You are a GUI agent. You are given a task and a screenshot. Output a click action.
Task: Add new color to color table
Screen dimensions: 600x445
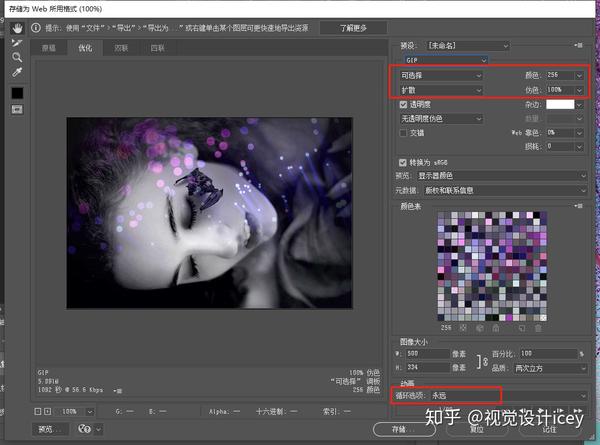pyautogui.click(x=522, y=328)
